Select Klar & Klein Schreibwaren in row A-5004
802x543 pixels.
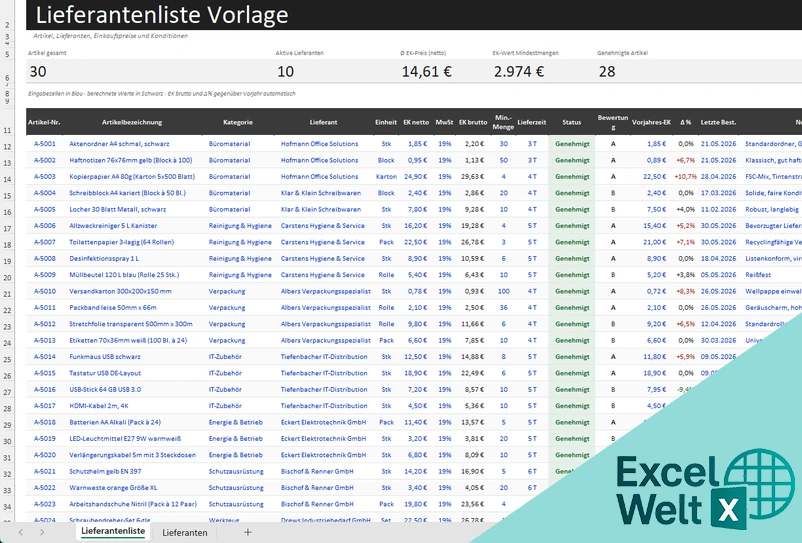tap(321, 193)
